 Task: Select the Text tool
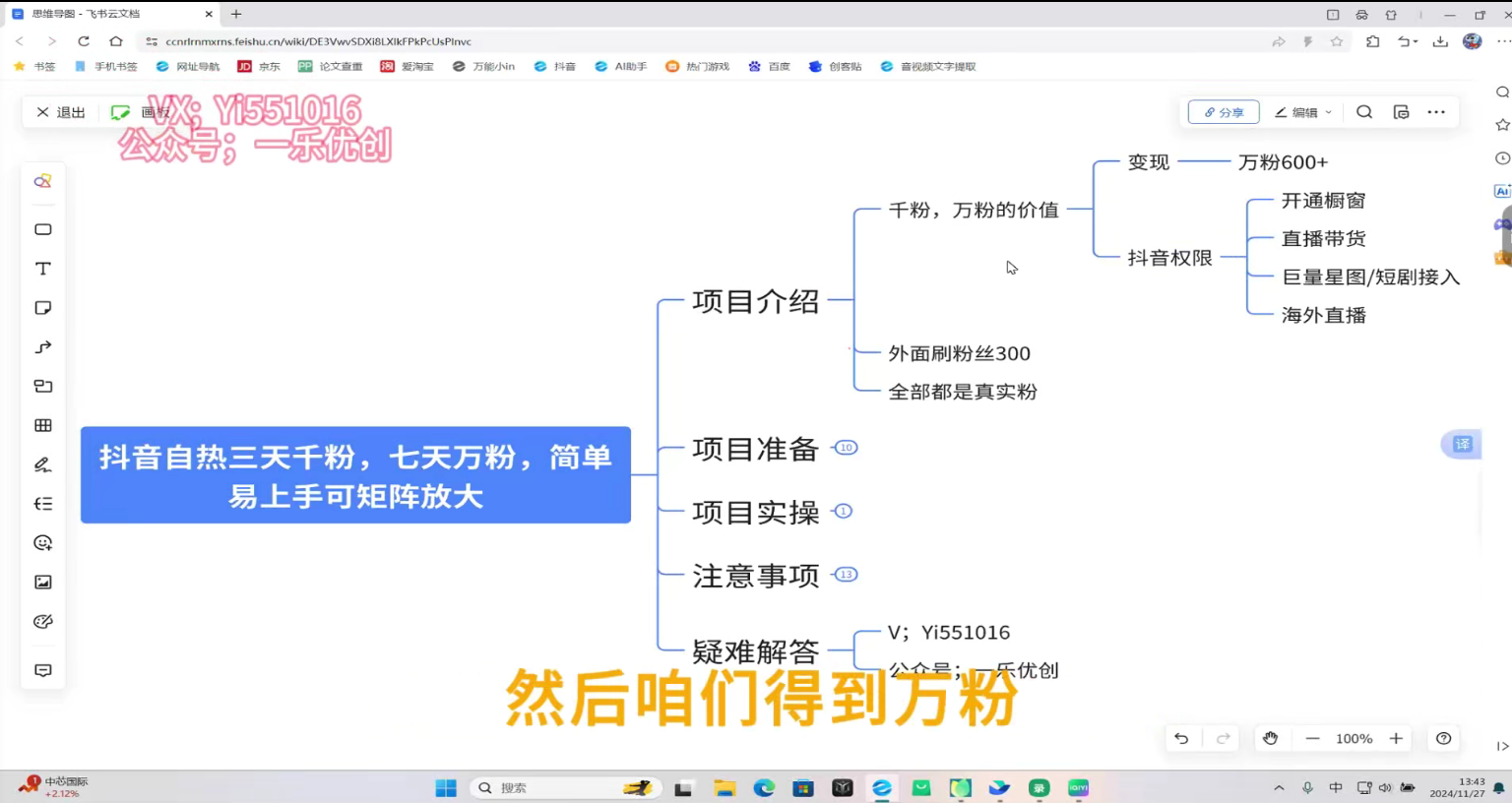click(42, 269)
